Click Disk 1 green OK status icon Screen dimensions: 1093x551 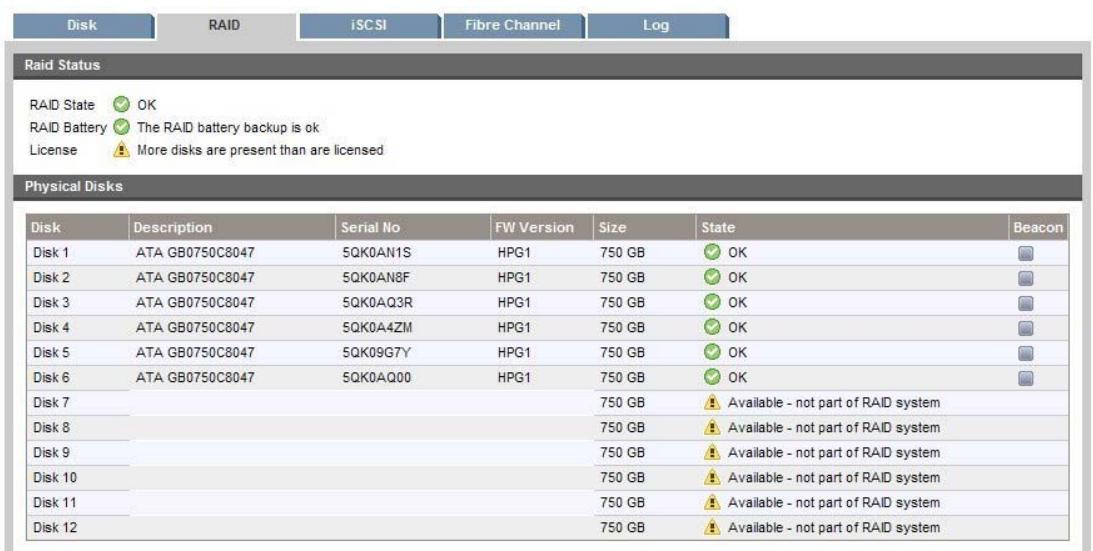712,252
